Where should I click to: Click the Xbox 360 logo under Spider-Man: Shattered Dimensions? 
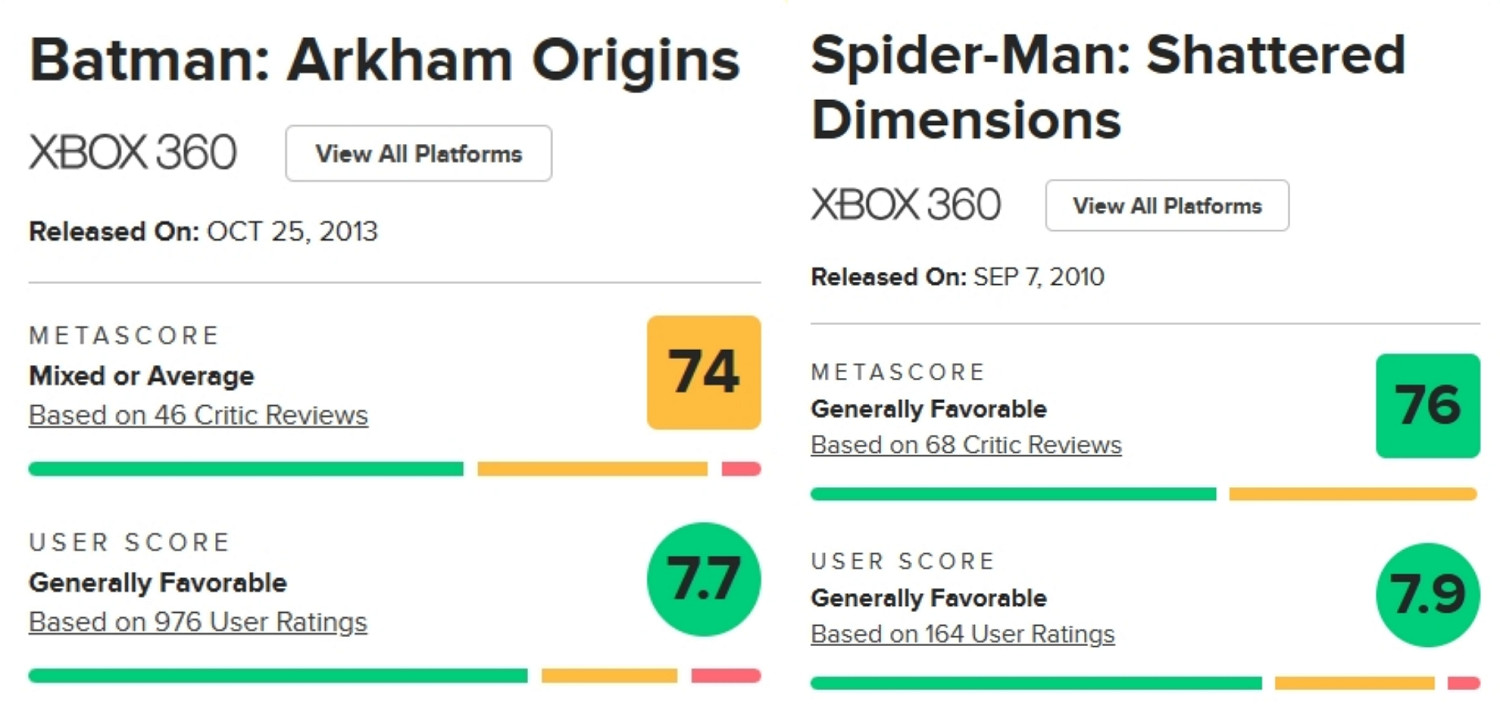[905, 205]
